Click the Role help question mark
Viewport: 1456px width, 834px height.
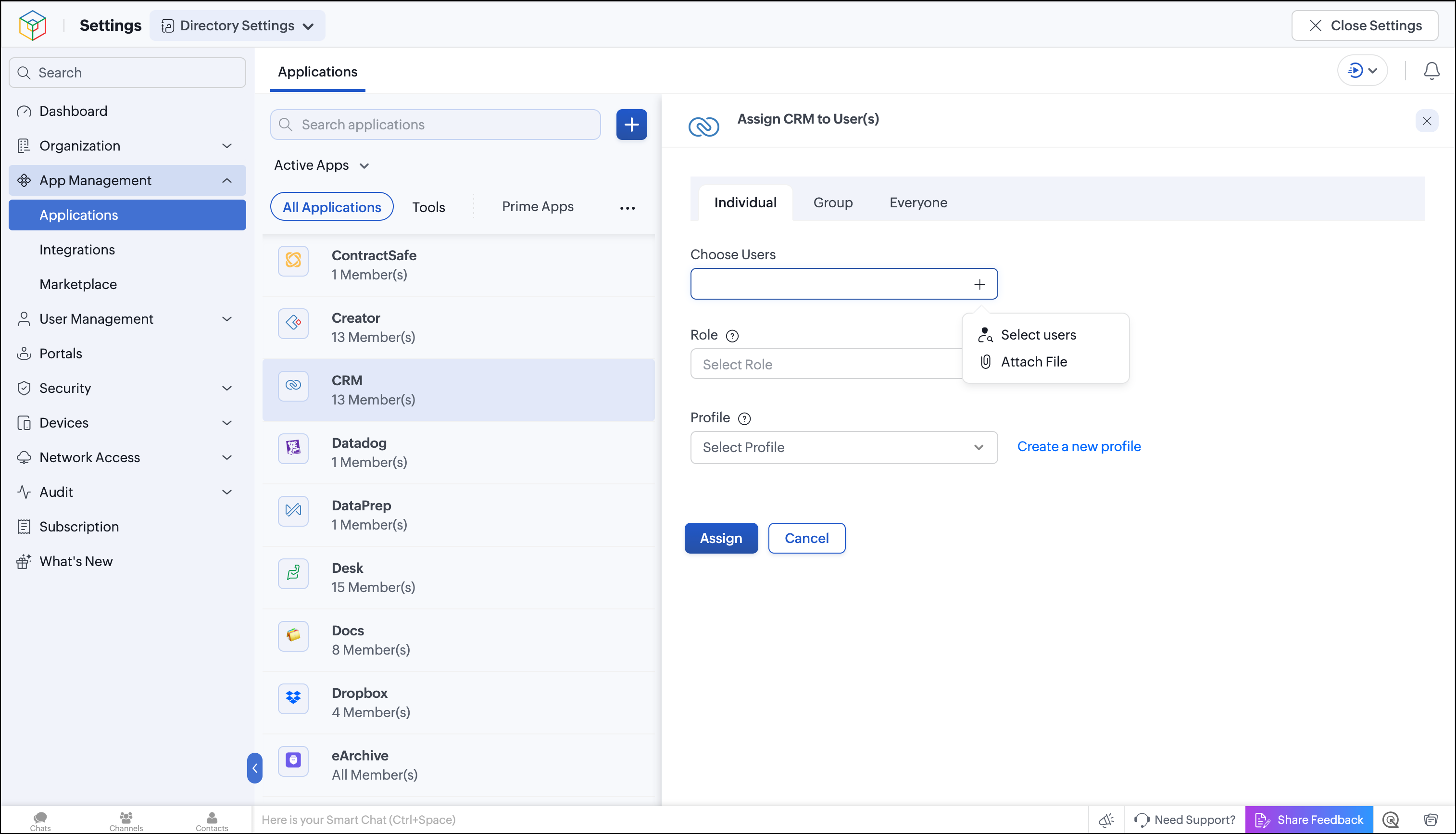pos(732,336)
